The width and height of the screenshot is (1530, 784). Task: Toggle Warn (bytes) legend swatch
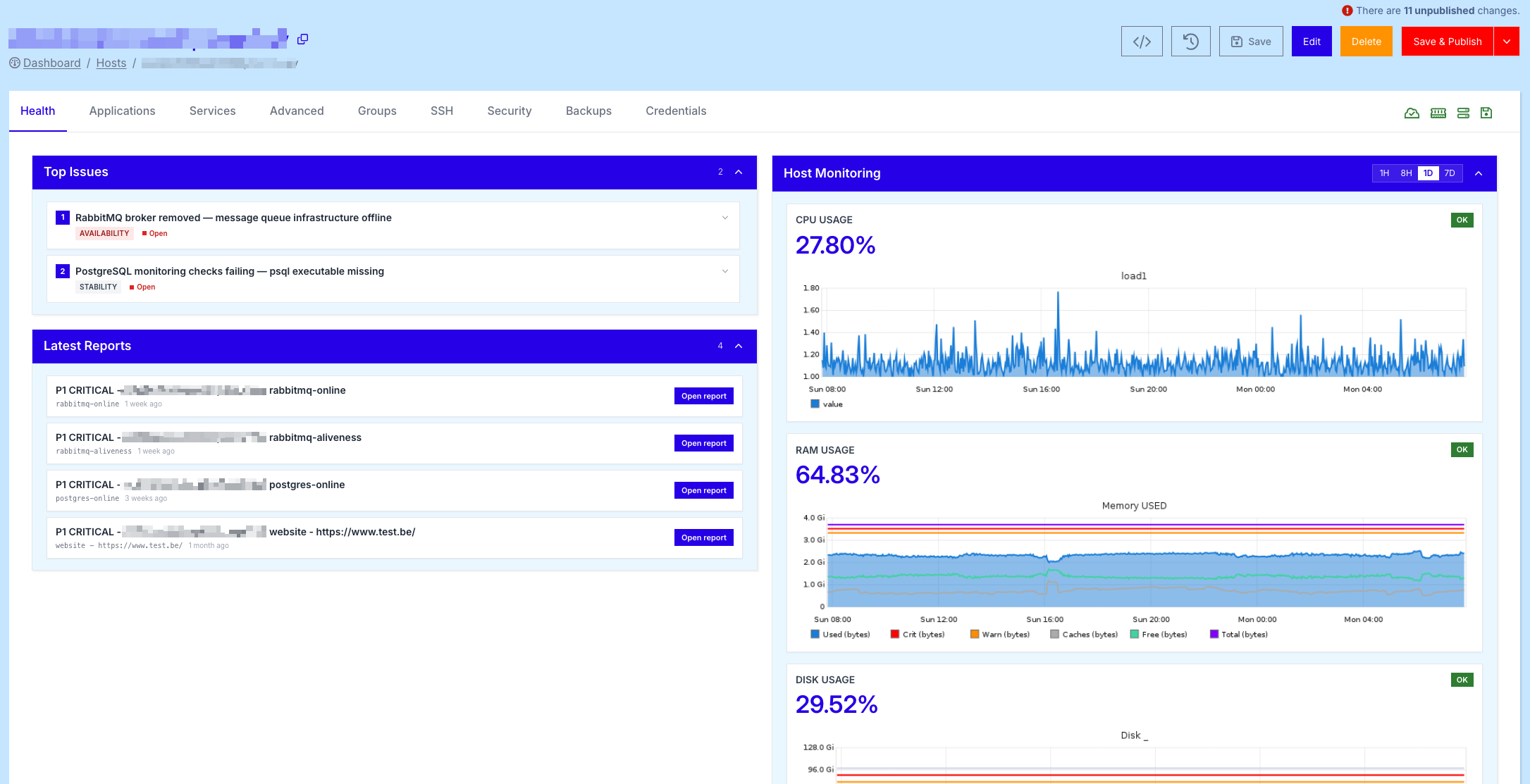(975, 635)
